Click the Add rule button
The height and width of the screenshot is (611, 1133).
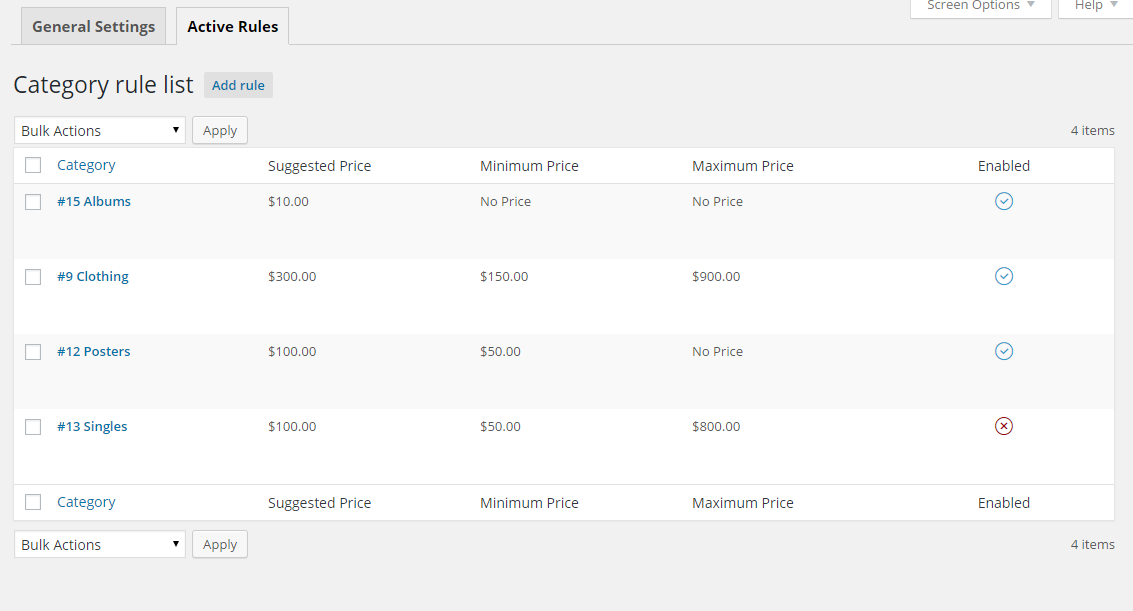click(238, 85)
